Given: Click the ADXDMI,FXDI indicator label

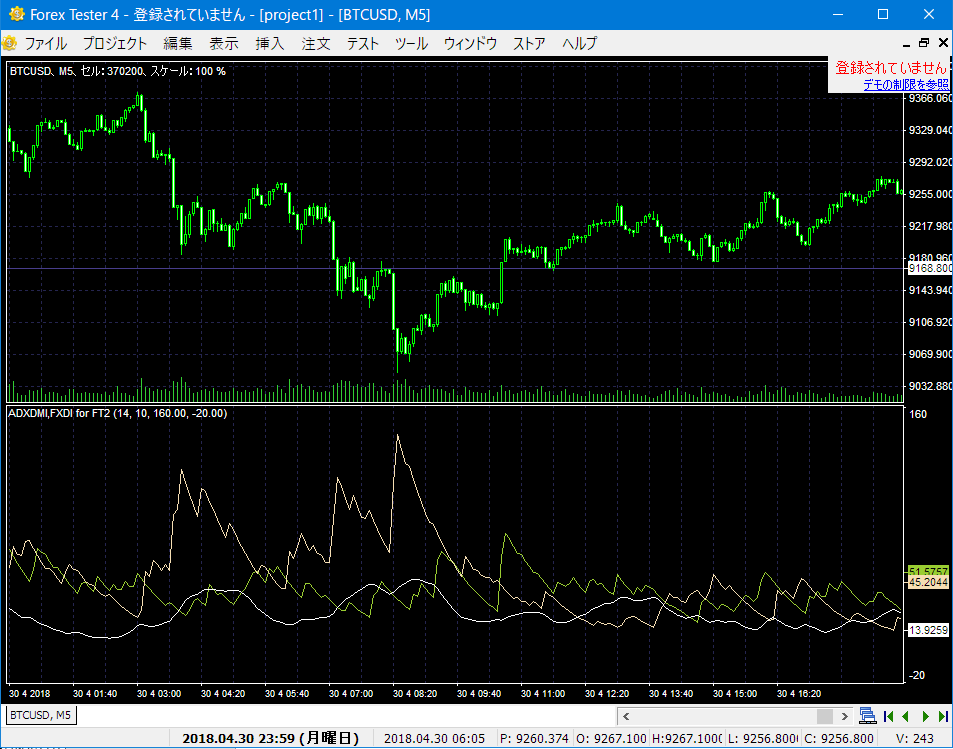Looking at the screenshot, I should click(x=118, y=413).
